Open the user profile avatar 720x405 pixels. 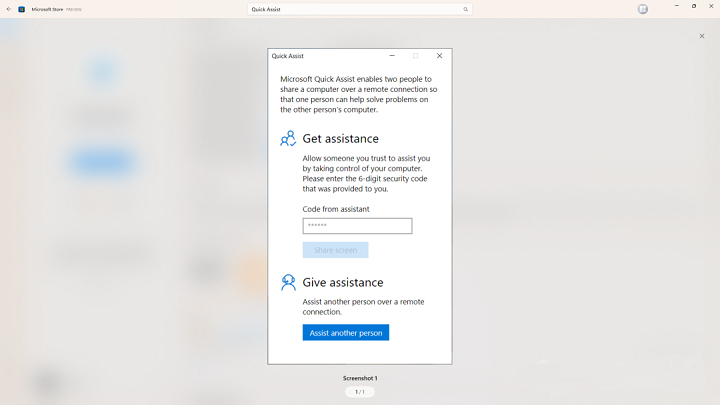pos(643,9)
